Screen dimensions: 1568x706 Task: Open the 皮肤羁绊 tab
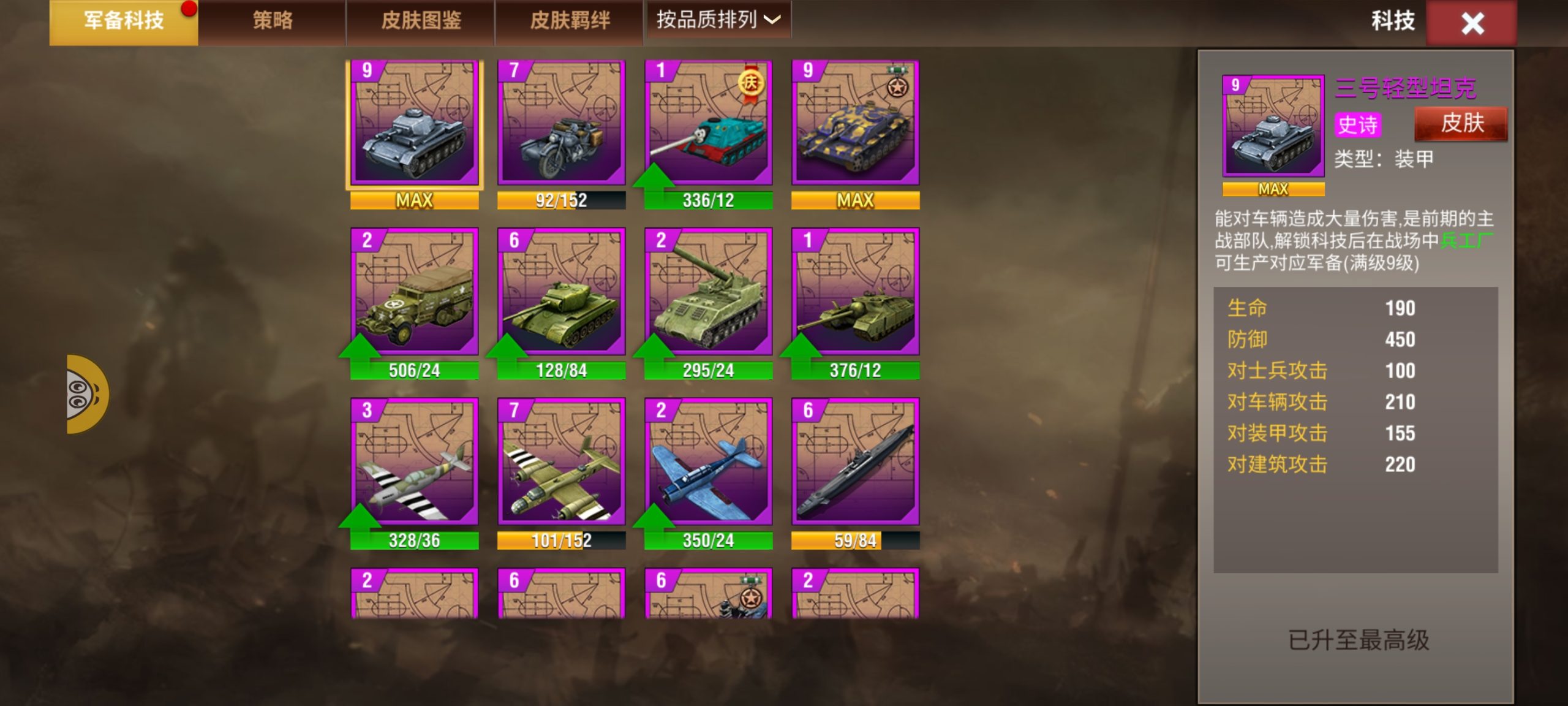[570, 21]
